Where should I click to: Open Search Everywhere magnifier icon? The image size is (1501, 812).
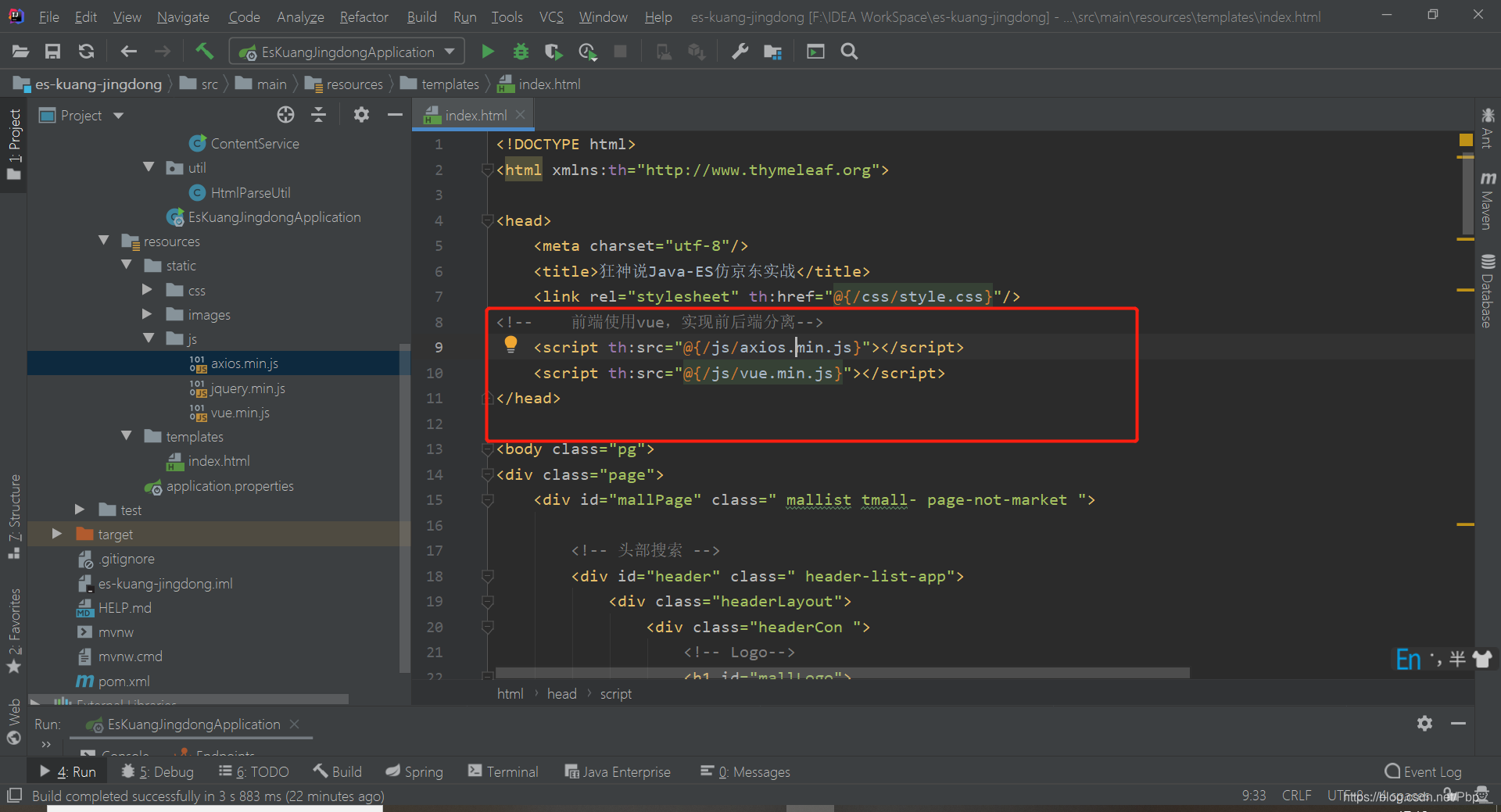849,52
